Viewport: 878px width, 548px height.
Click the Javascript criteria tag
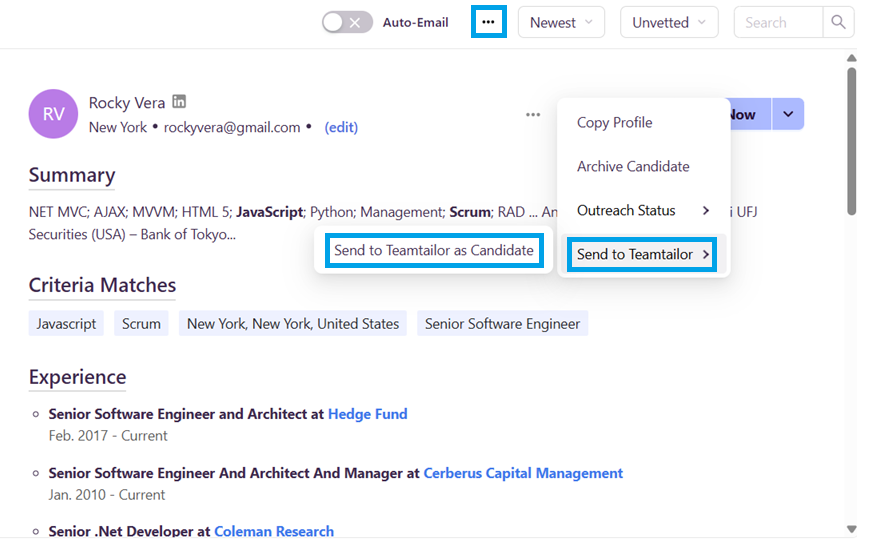[x=66, y=324]
